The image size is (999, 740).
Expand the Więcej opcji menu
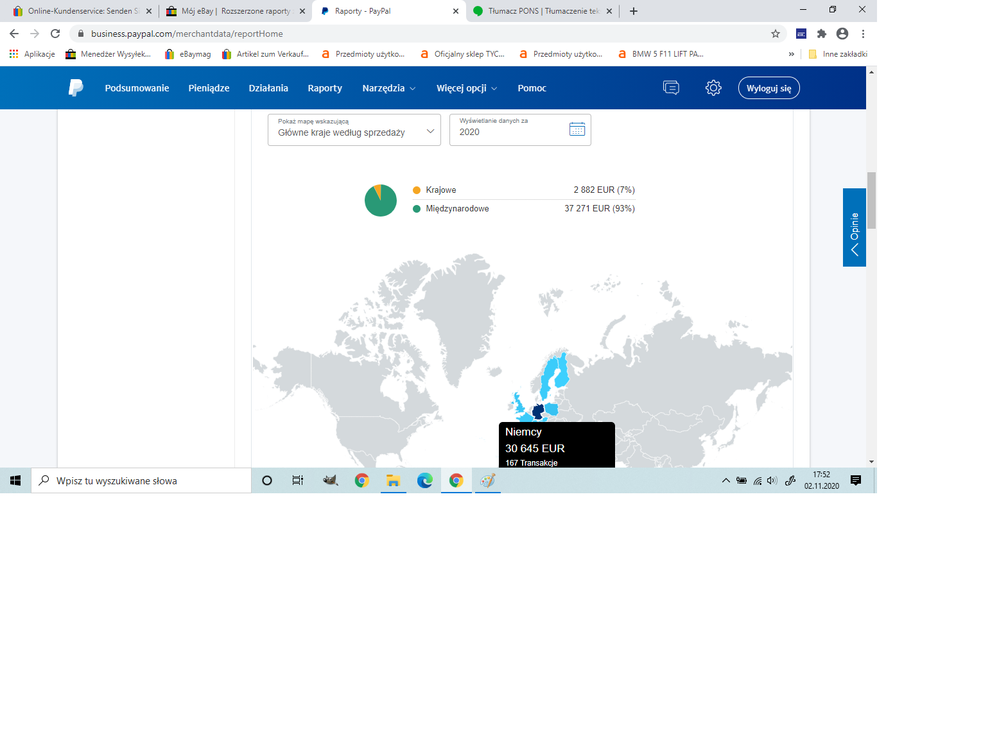tap(466, 88)
